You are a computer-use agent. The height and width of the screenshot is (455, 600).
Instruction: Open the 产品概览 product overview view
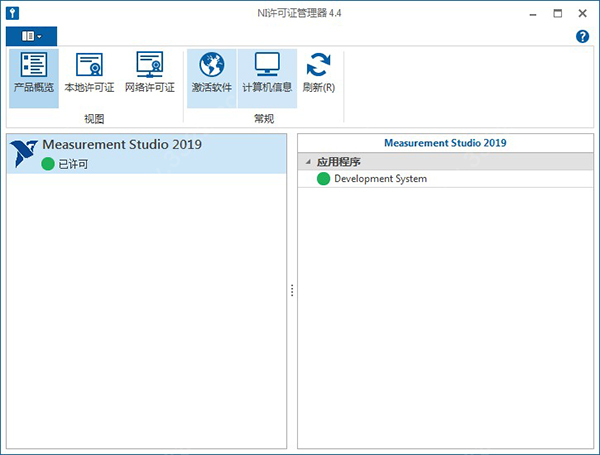point(34,78)
